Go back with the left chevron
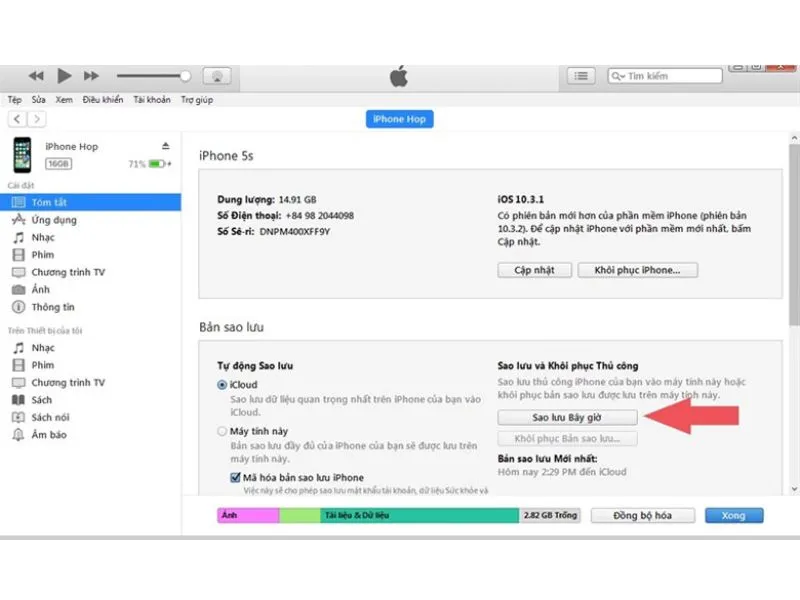This screenshot has width=800, height=600. coord(17,119)
